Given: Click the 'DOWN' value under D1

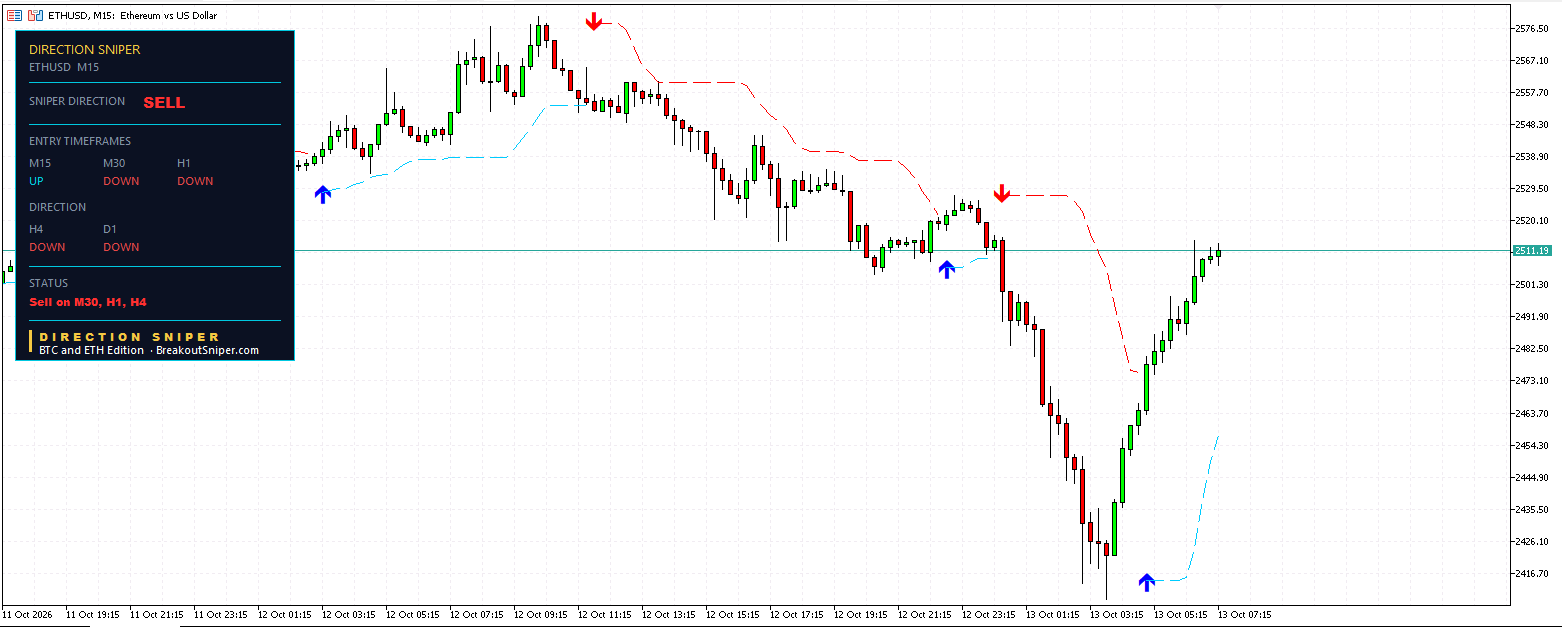Looking at the screenshot, I should coord(121,247).
